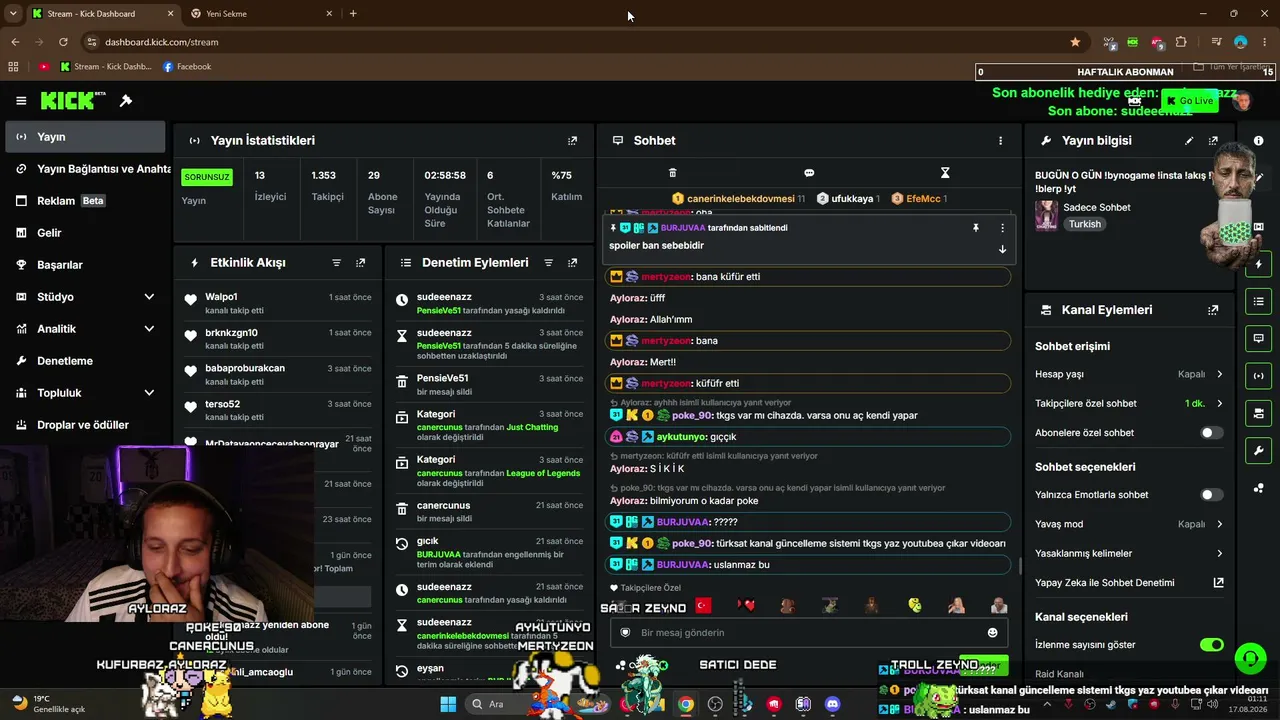Open Denetleme sidebar item

pyautogui.click(x=83, y=361)
